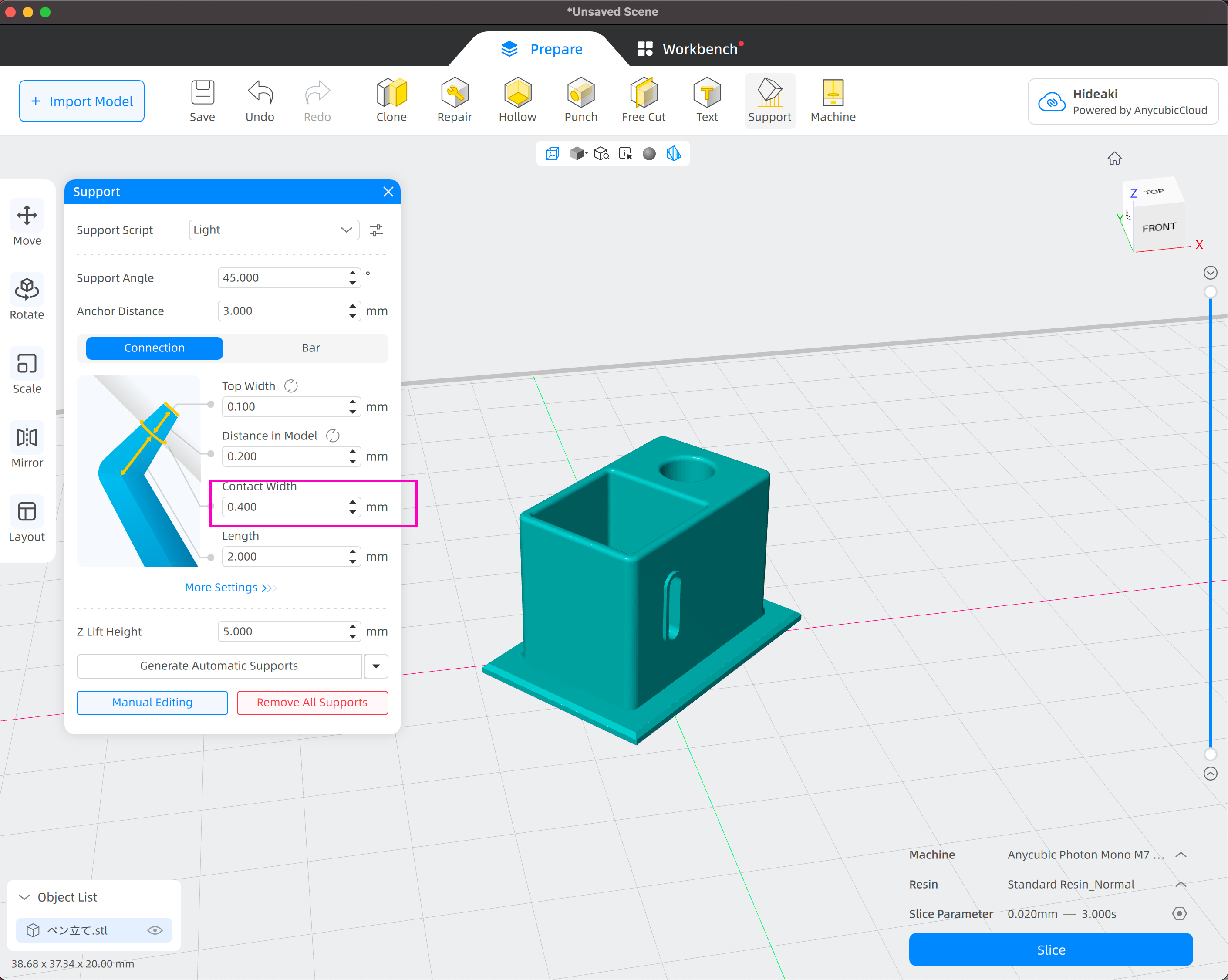Click the home view reset icon
This screenshot has width=1228, height=980.
tap(1114, 159)
